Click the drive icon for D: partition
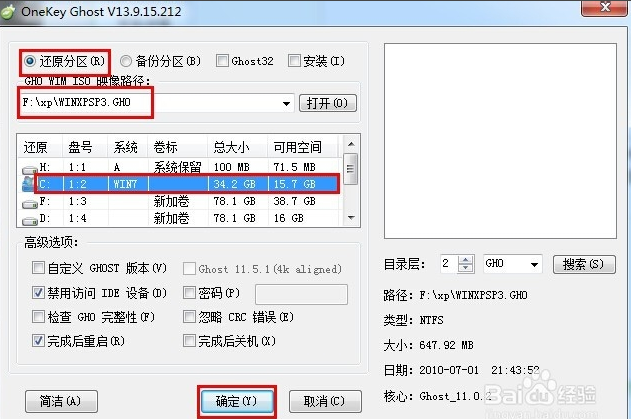Image resolution: width=631 pixels, height=419 pixels. 30,221
